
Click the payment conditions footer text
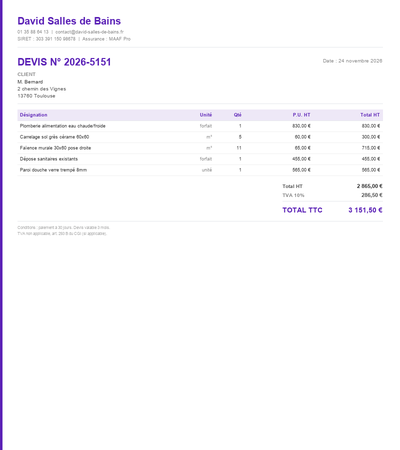click(63, 228)
